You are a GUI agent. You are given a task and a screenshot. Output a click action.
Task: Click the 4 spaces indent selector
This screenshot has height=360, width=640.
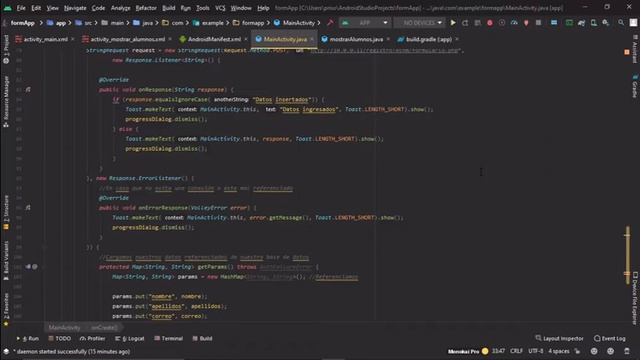click(x=558, y=351)
